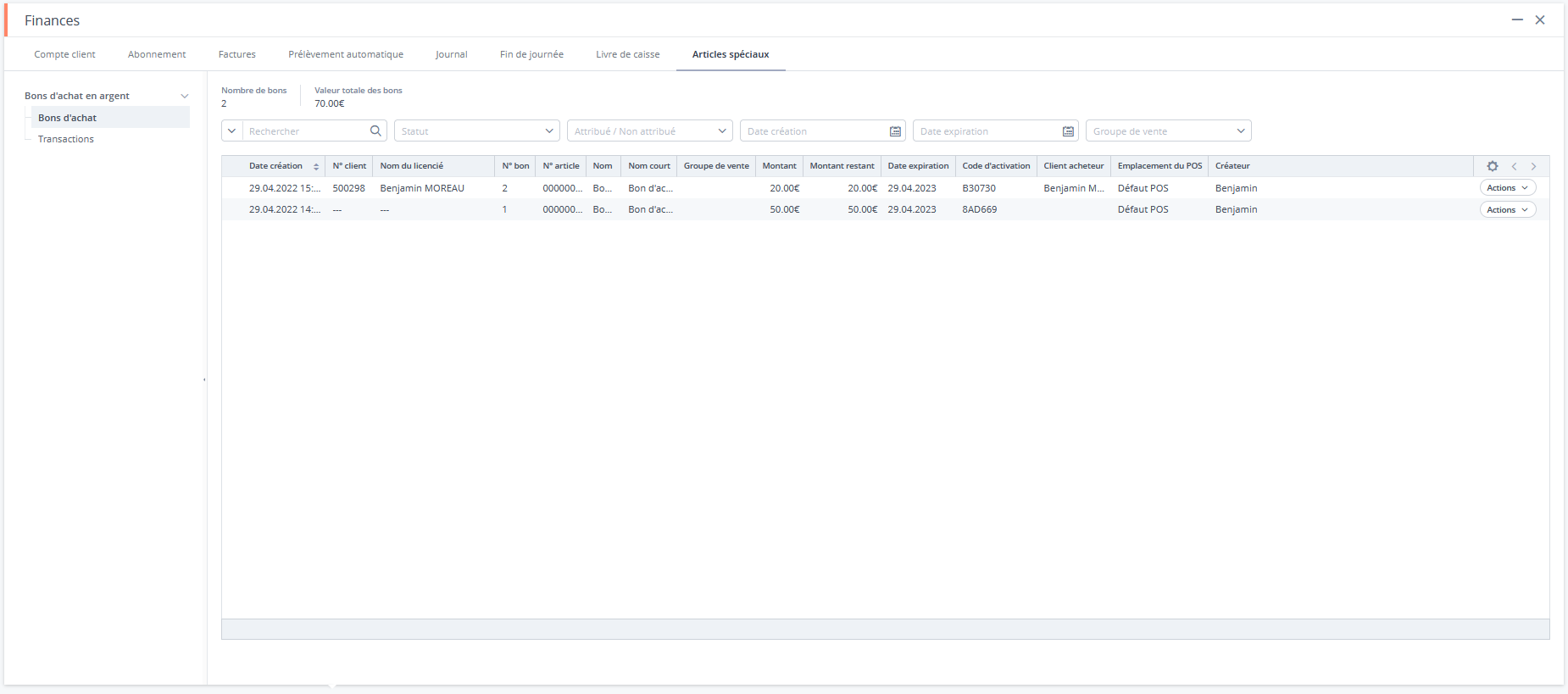Open Actions menu for code 8AD669 row
This screenshot has width=1568, height=694.
click(x=1507, y=209)
